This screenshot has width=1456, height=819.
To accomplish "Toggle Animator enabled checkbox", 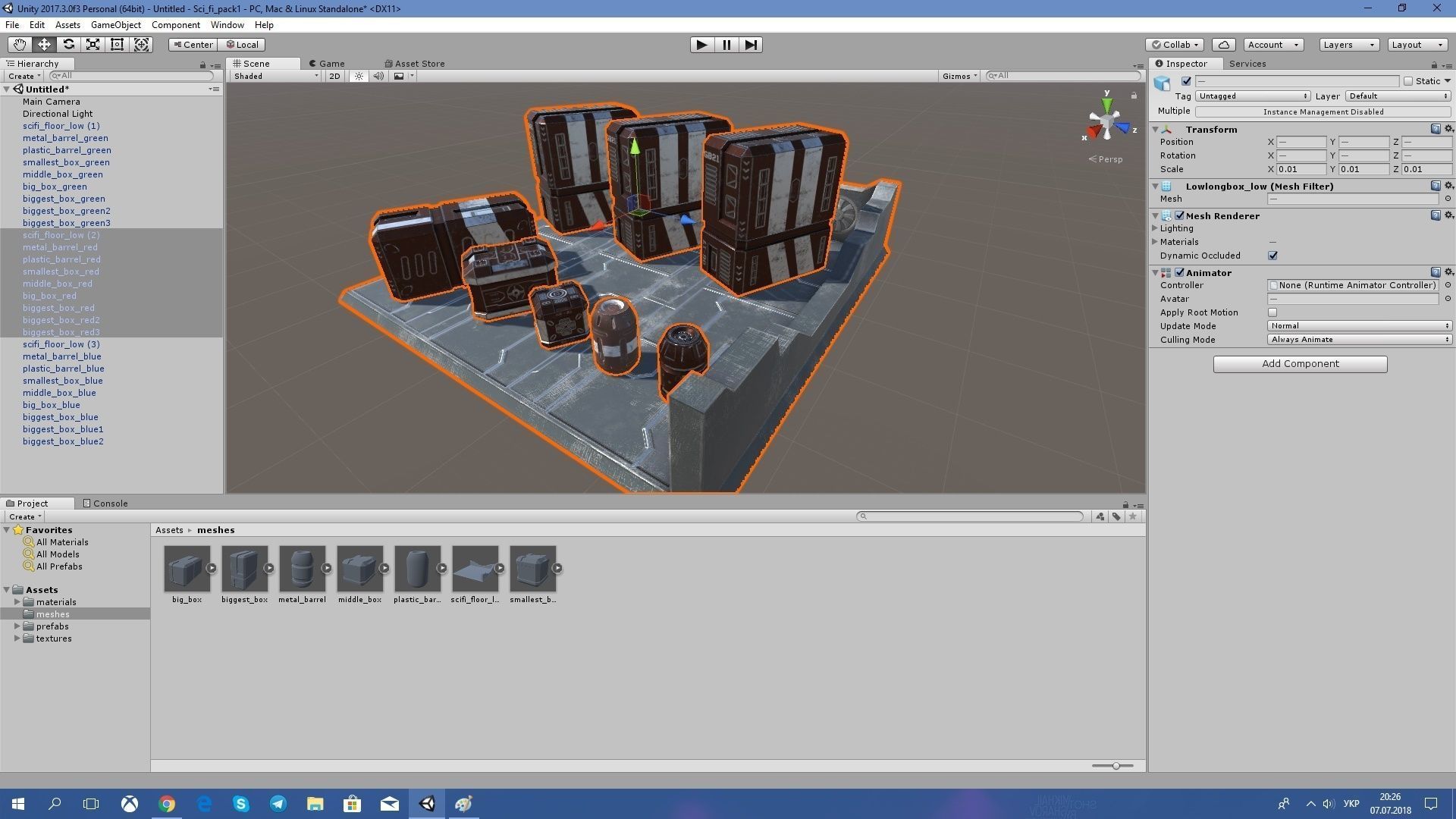I will pyautogui.click(x=1179, y=273).
